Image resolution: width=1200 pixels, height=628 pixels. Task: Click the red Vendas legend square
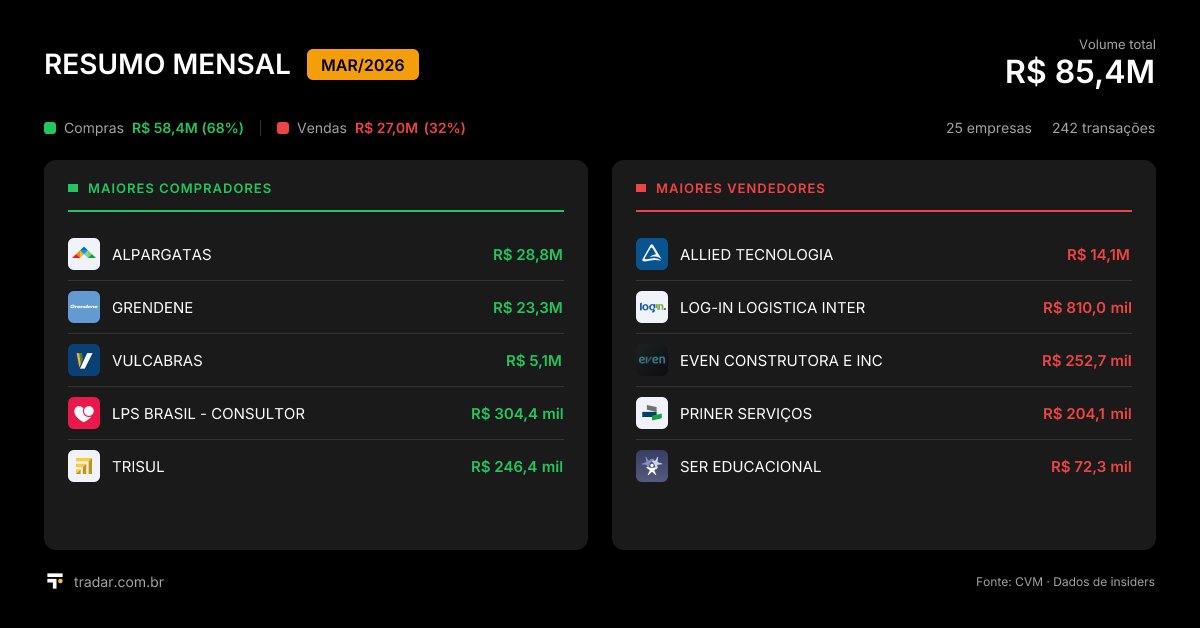283,128
